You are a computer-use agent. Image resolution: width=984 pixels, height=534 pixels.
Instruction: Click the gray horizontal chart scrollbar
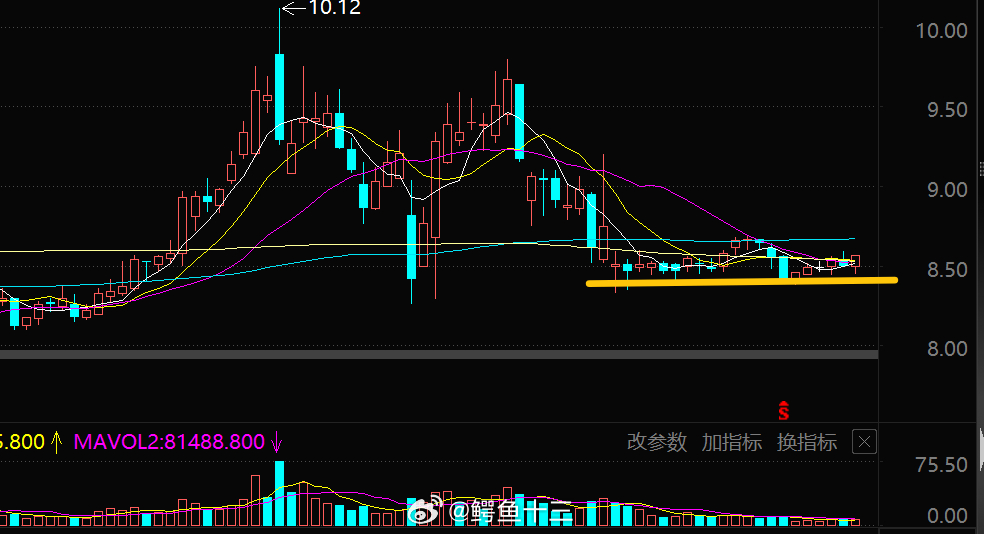pyautogui.click(x=439, y=355)
